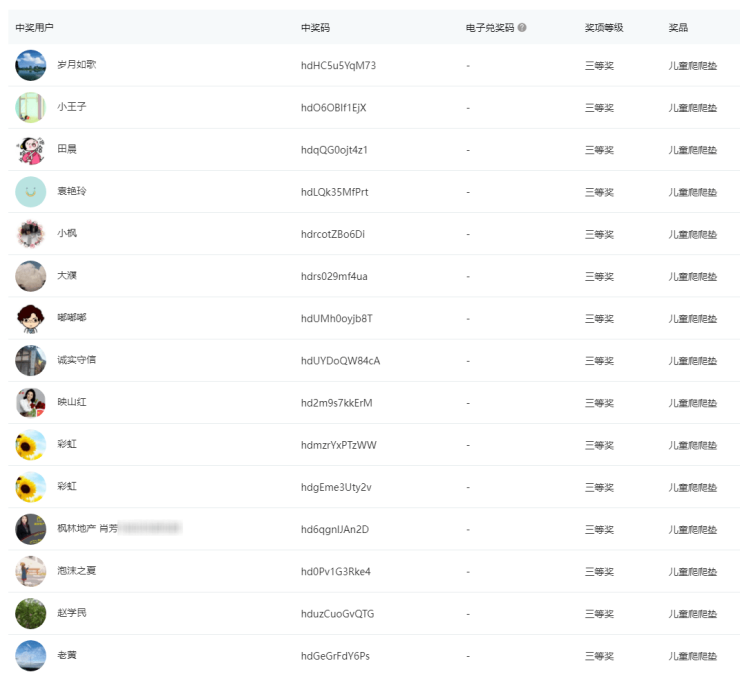Select the user name 赵学民
This screenshot has height=681, width=740.
point(72,613)
